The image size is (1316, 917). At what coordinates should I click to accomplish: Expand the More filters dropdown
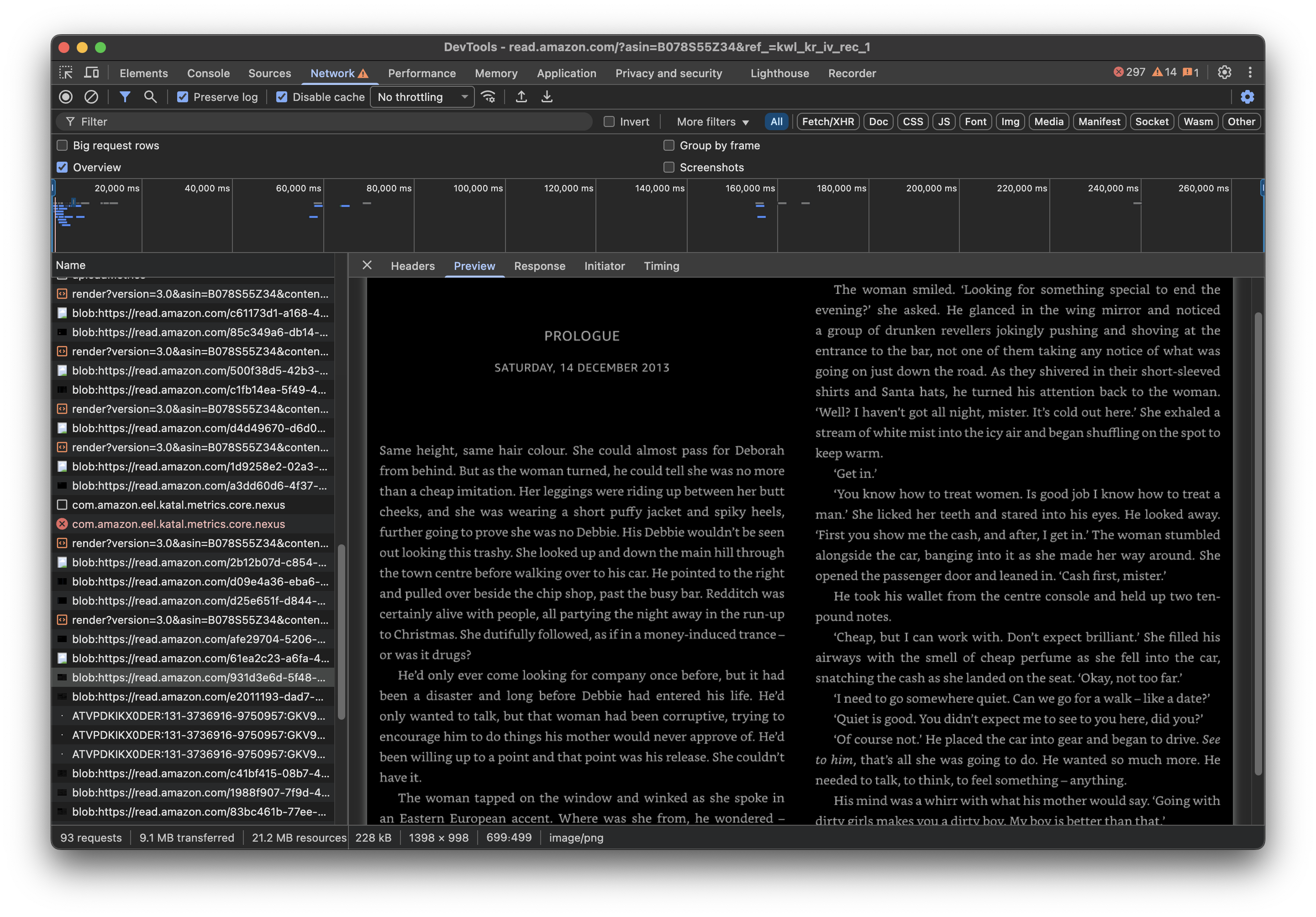point(712,121)
